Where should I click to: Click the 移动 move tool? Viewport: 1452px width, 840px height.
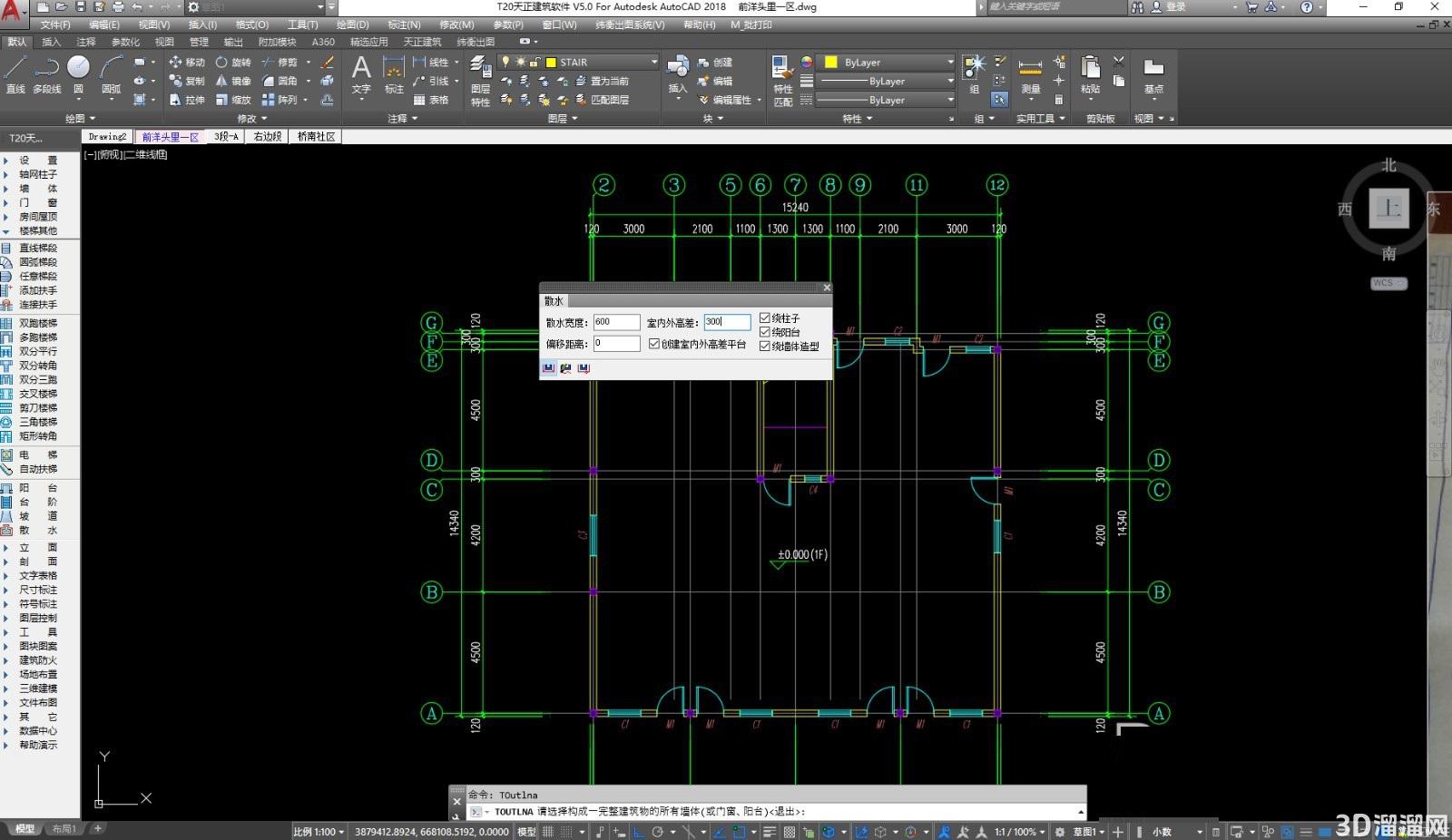pos(187,63)
